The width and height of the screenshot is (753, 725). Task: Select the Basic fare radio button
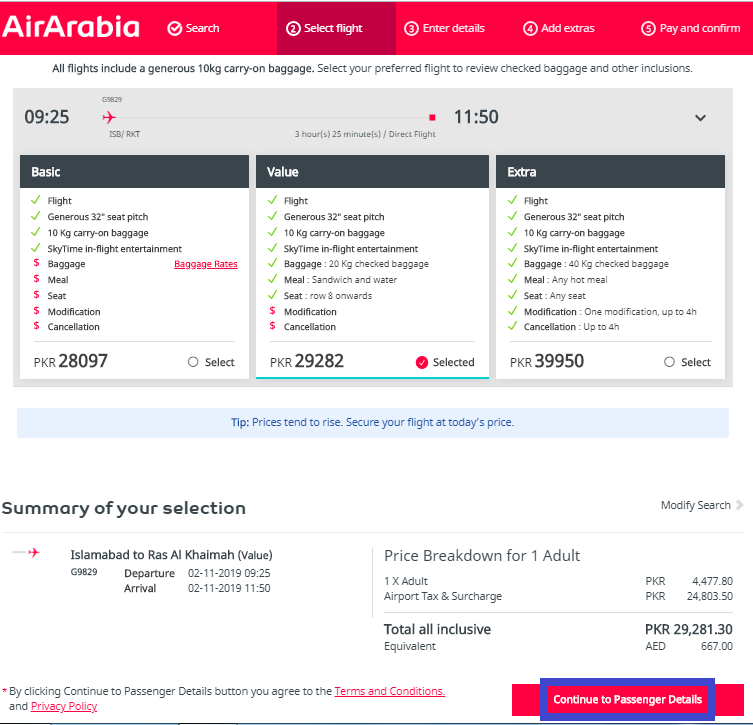click(x=193, y=362)
